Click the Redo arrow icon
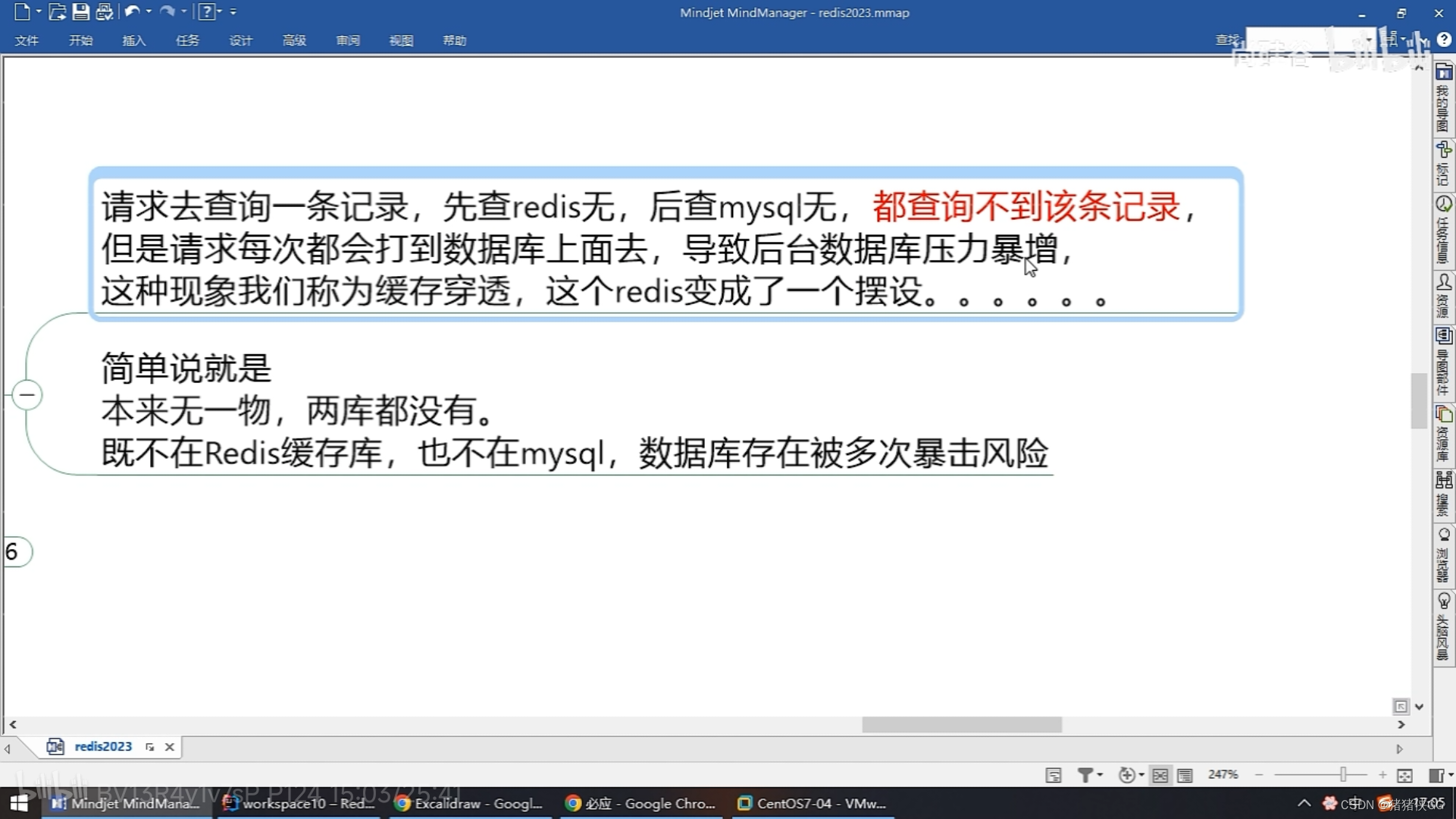 coord(168,11)
